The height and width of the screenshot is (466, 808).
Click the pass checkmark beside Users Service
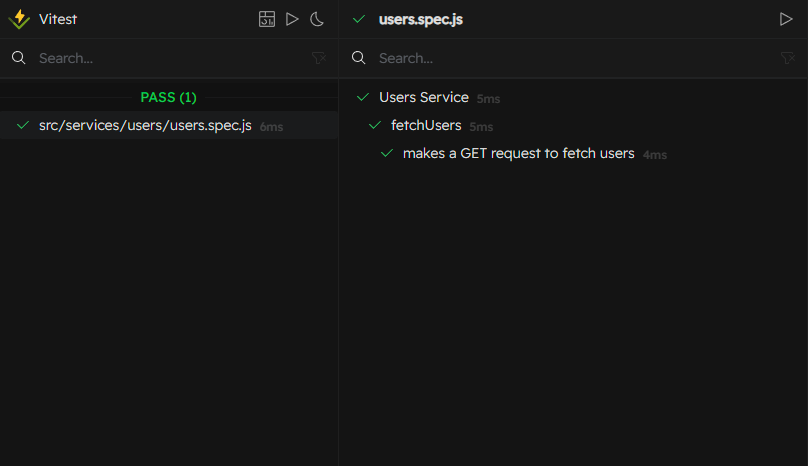[362, 97]
